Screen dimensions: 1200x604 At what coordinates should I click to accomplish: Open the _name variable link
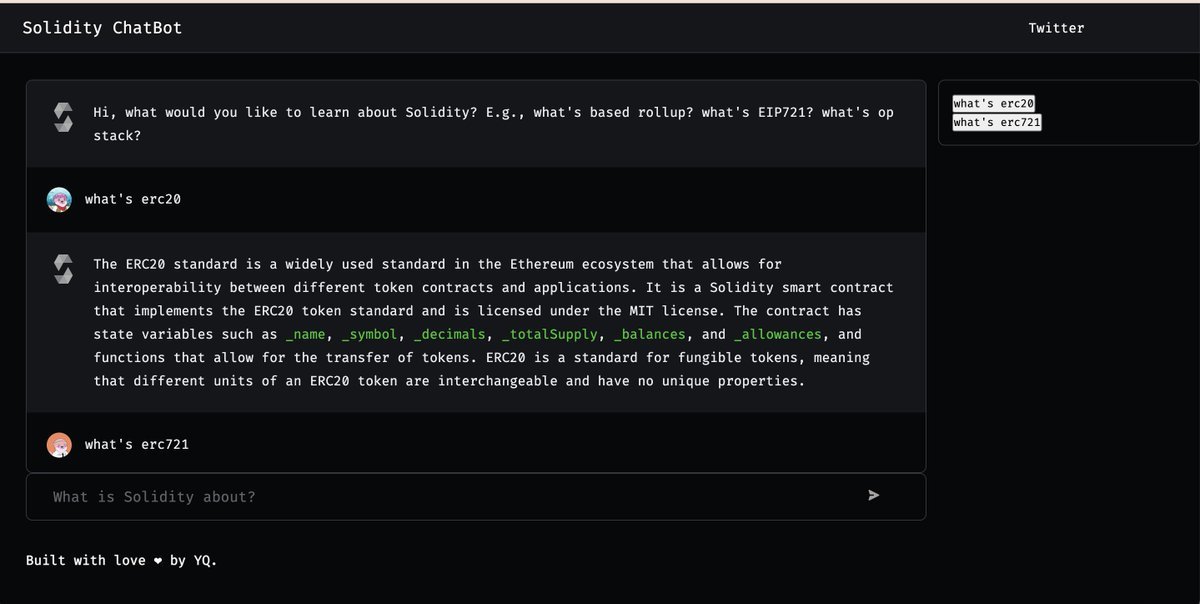[306, 334]
